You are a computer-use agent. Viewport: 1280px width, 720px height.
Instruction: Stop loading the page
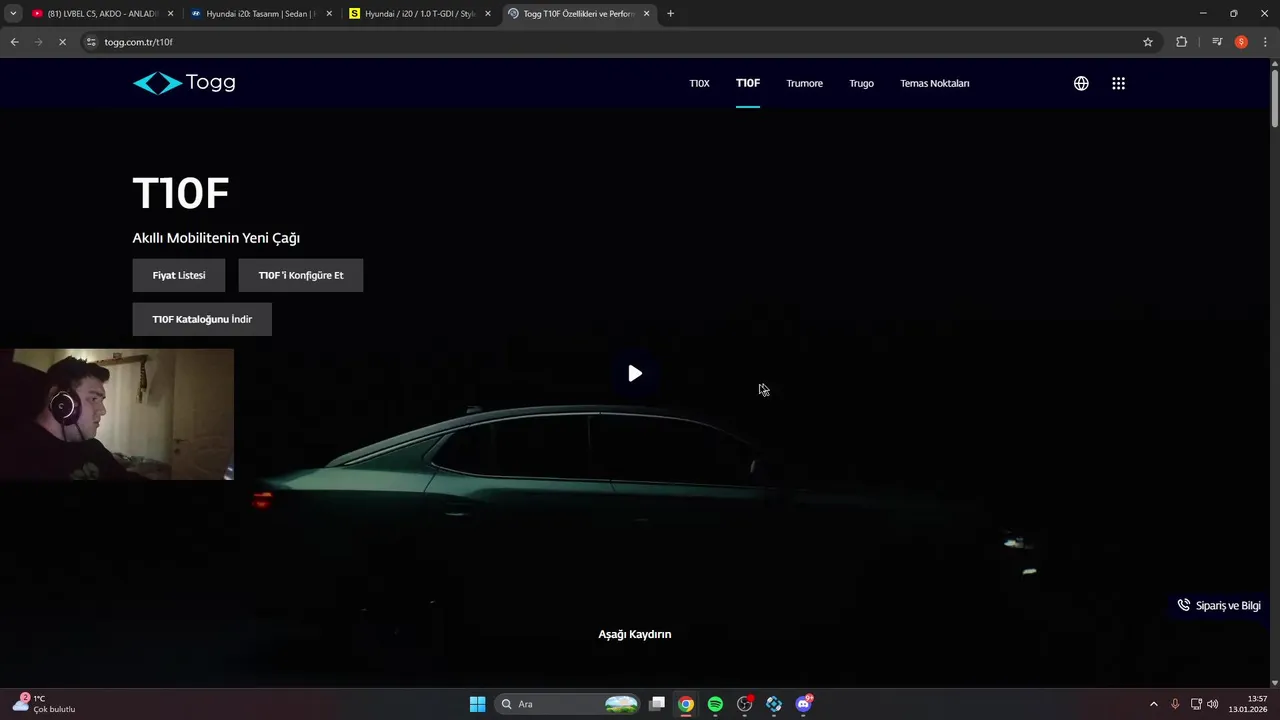tap(62, 42)
